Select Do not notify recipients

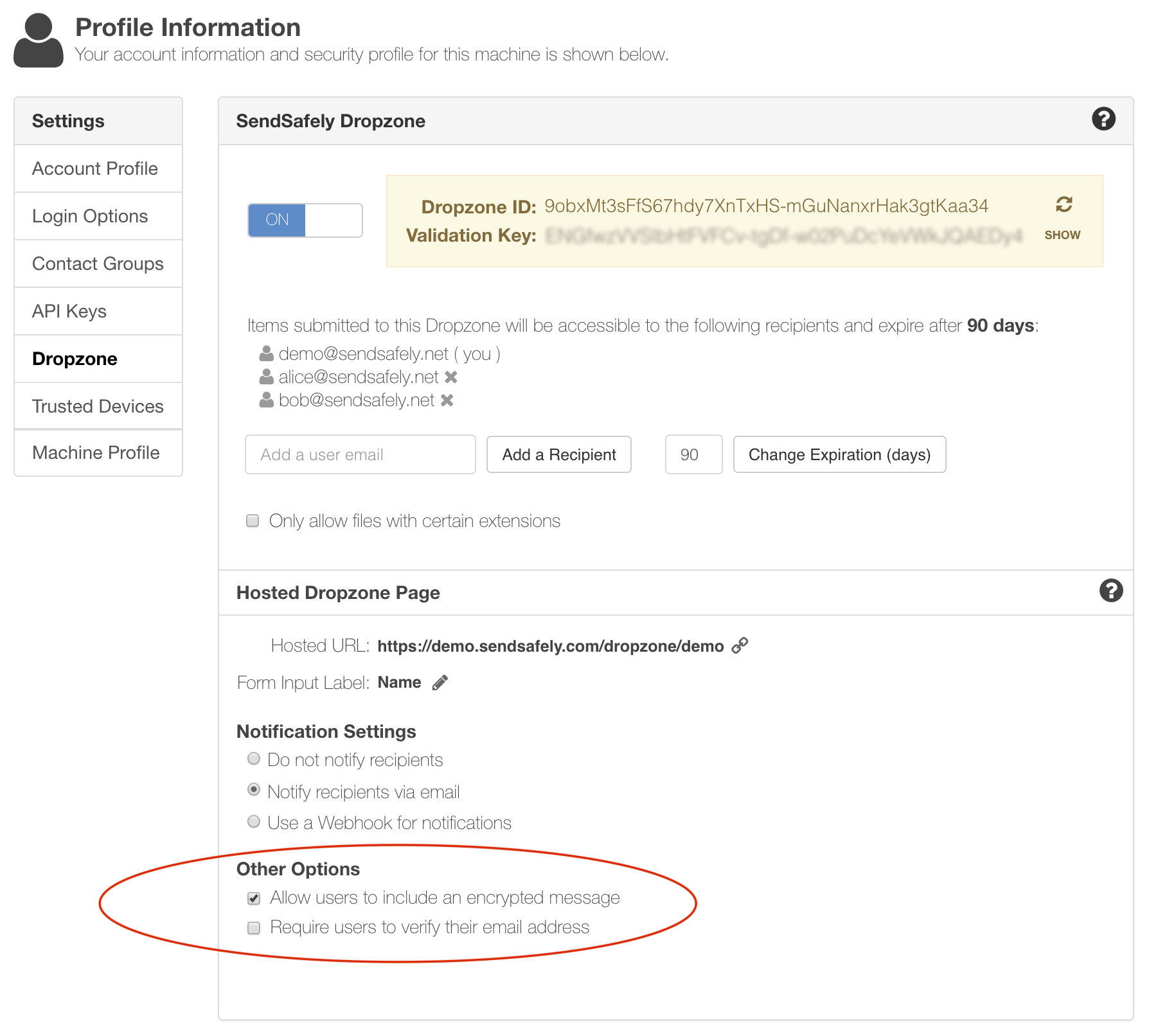pos(254,759)
